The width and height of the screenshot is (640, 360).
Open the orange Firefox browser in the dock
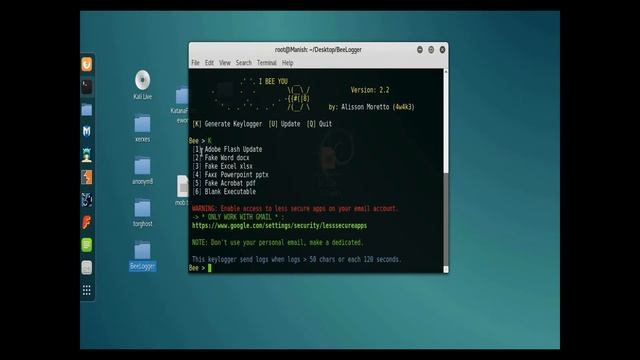pos(87,64)
